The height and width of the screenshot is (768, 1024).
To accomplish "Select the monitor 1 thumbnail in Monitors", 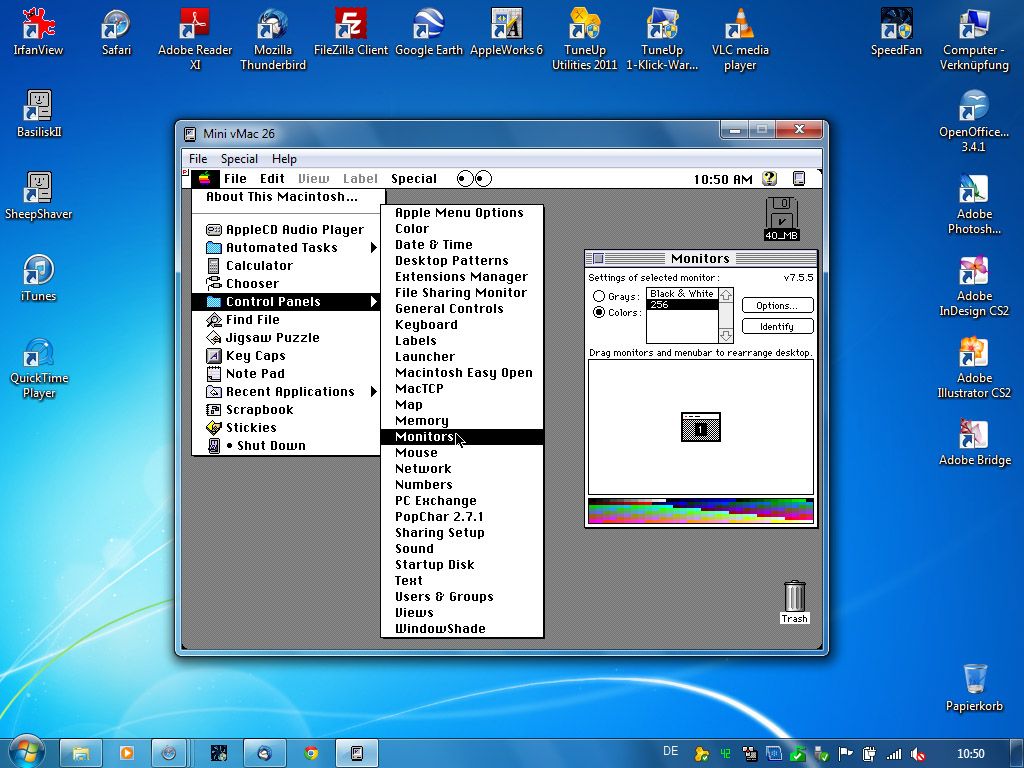I will [701, 427].
